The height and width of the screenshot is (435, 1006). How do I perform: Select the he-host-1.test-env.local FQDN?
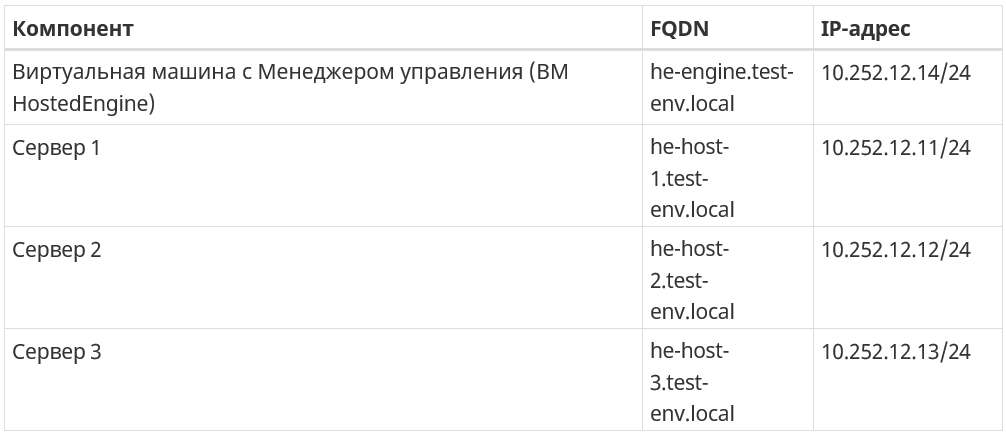click(728, 175)
